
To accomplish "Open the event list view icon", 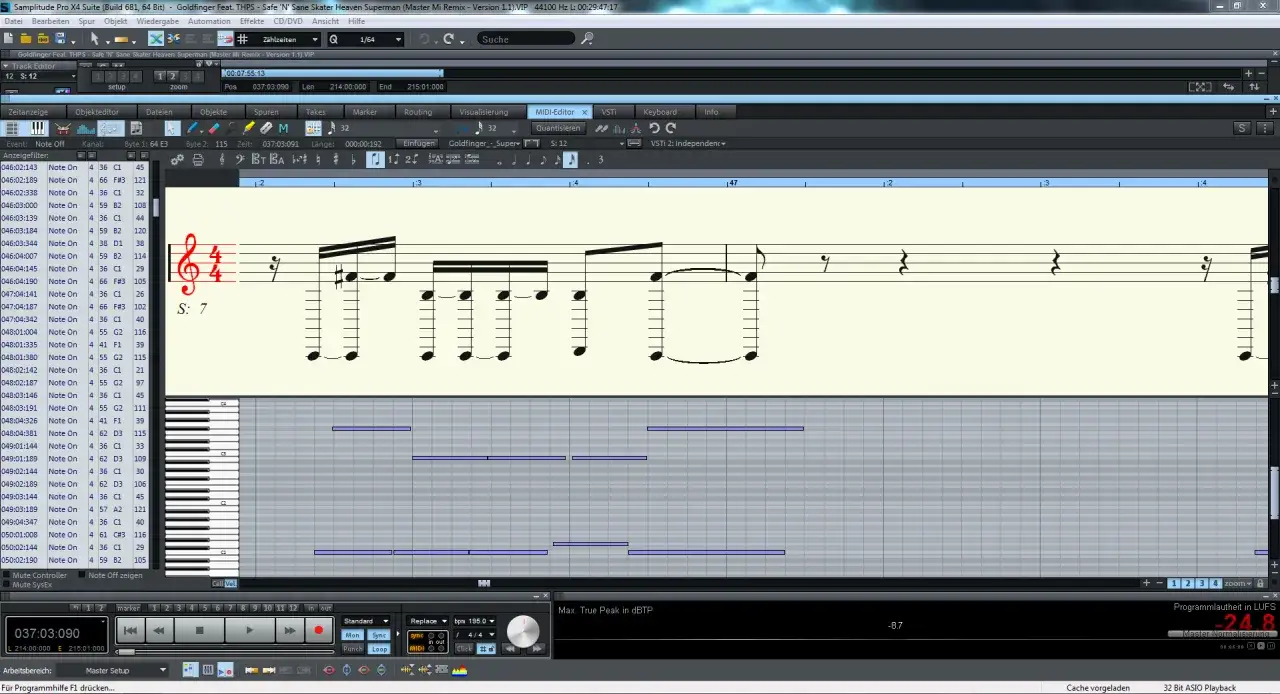I will pyautogui.click(x=12, y=128).
